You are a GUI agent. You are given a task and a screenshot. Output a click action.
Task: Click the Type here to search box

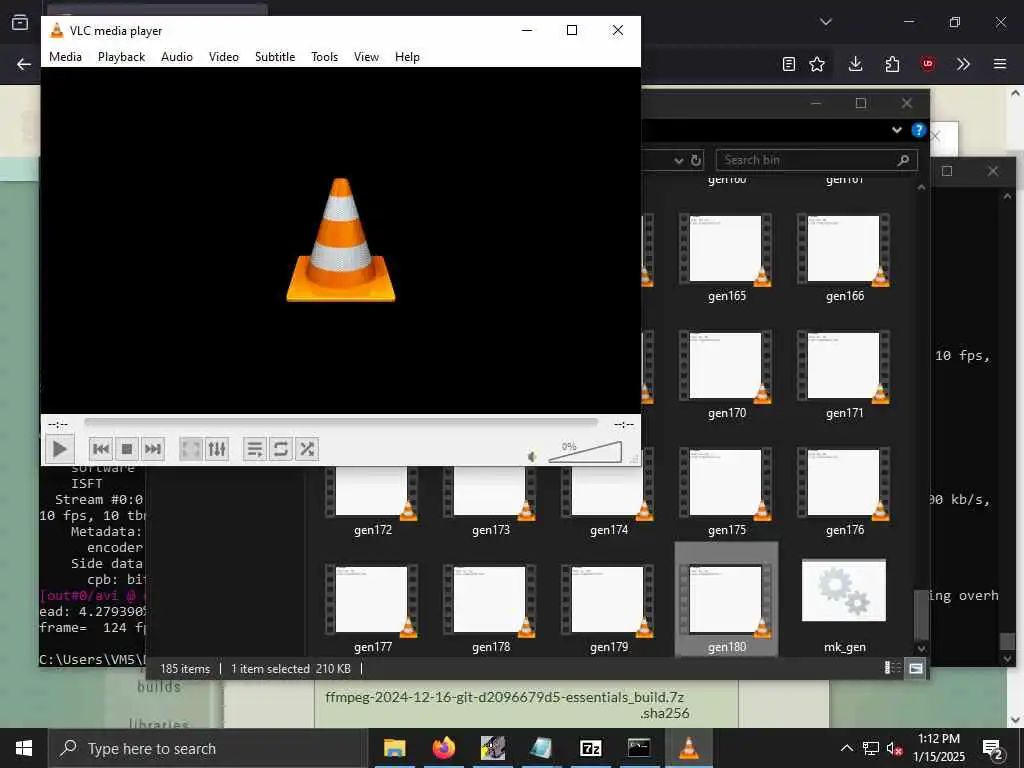click(x=208, y=748)
